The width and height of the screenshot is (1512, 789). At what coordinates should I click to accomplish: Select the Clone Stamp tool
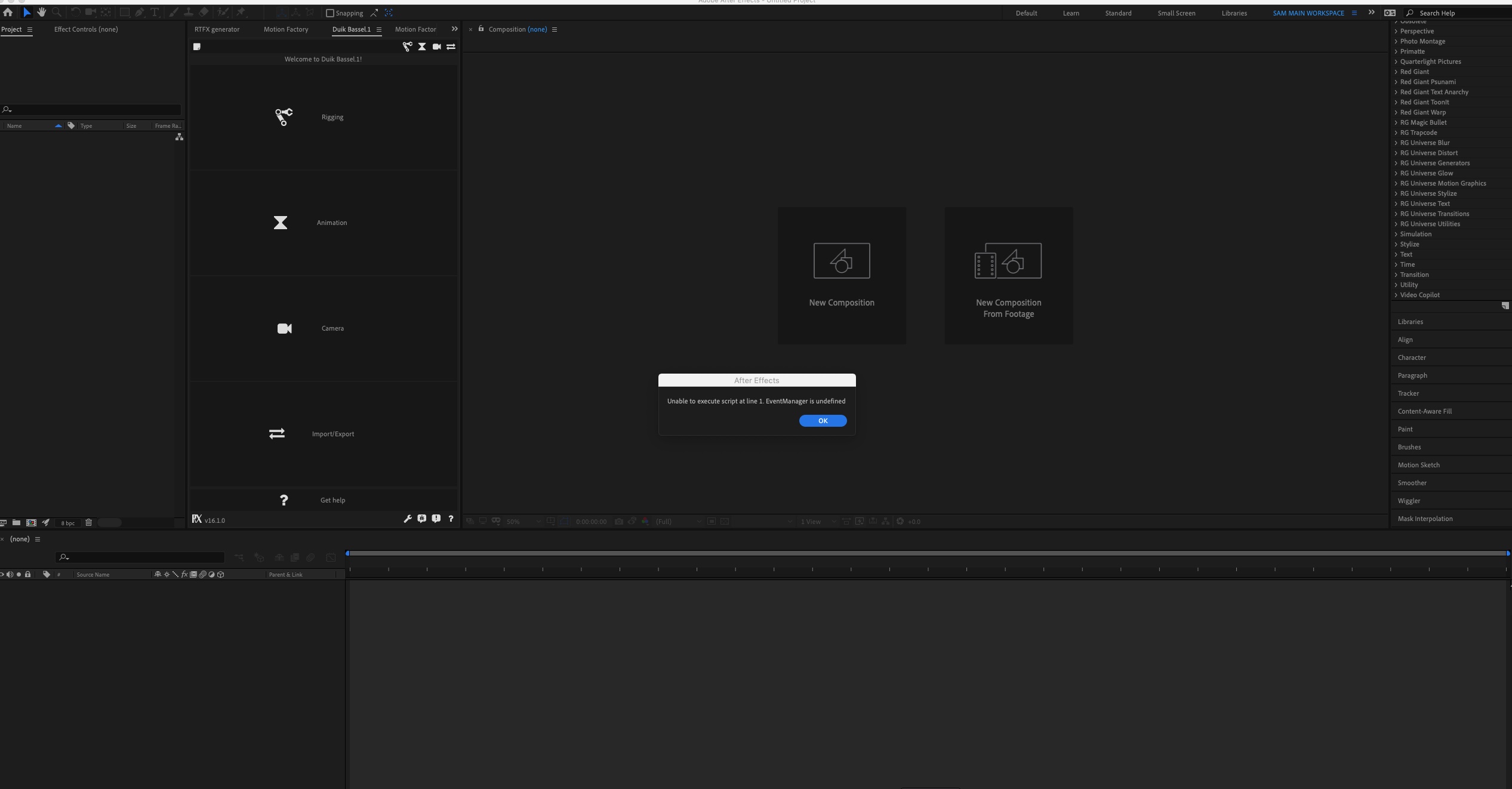189,12
